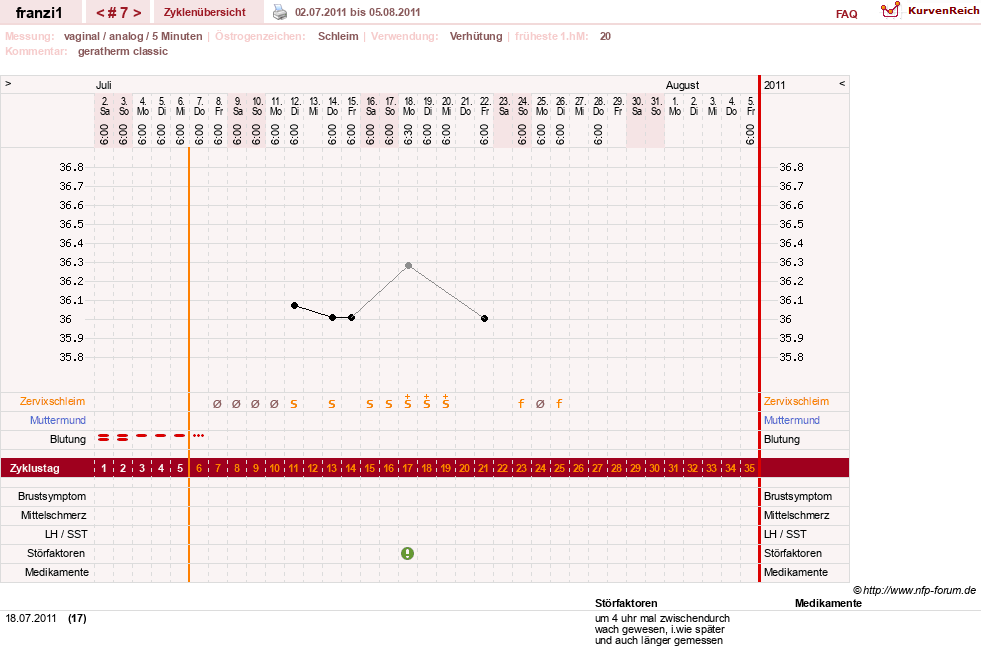
Task: Click the Juli month label
Action: click(104, 85)
